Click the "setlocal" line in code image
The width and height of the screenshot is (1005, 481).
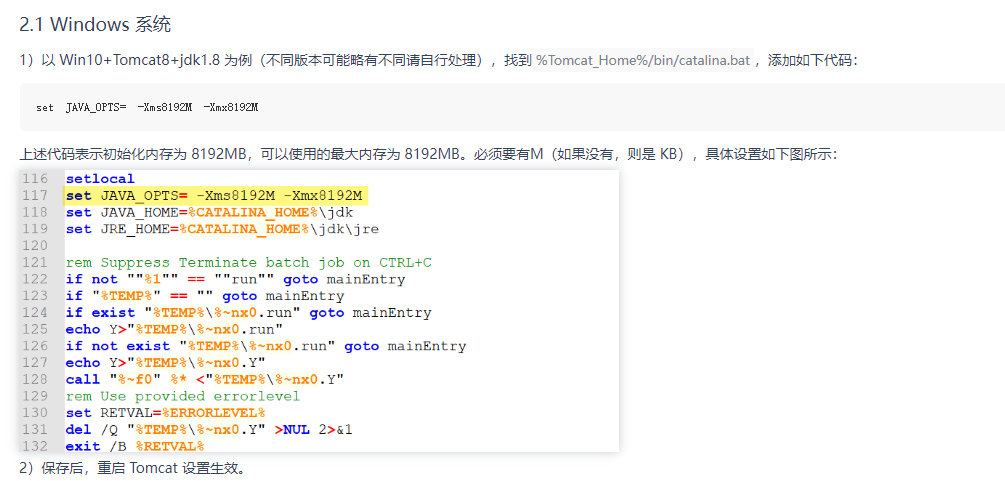[x=100, y=179]
